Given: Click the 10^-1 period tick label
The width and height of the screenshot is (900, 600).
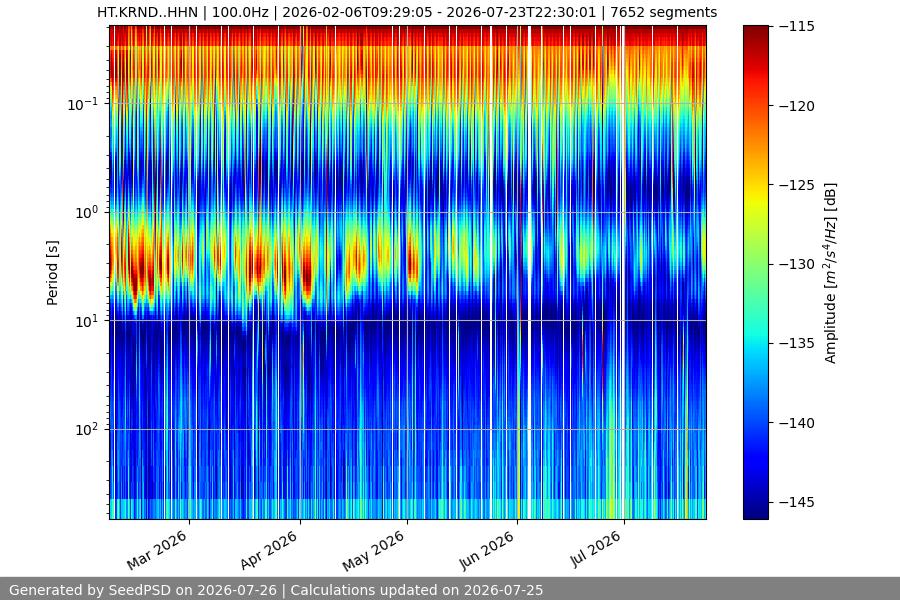Looking at the screenshot, I should point(83,104).
